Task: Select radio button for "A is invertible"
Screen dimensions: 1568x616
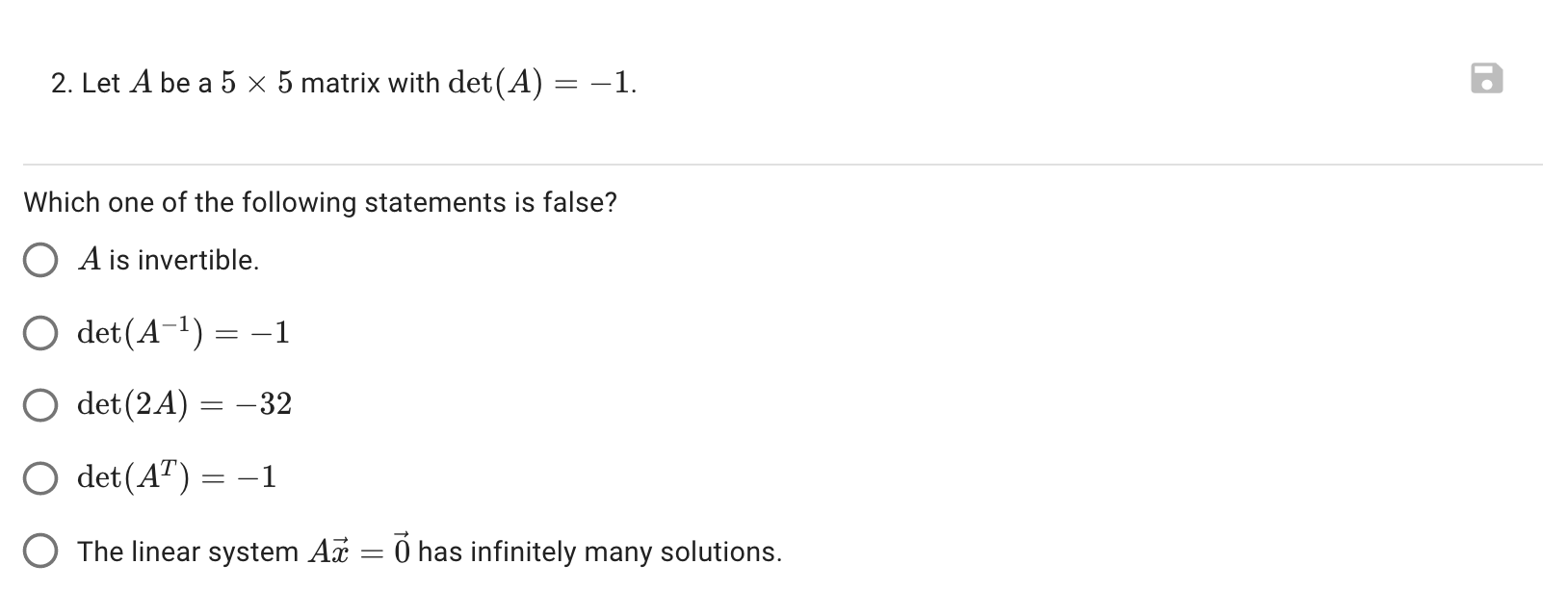Action: pos(39,259)
